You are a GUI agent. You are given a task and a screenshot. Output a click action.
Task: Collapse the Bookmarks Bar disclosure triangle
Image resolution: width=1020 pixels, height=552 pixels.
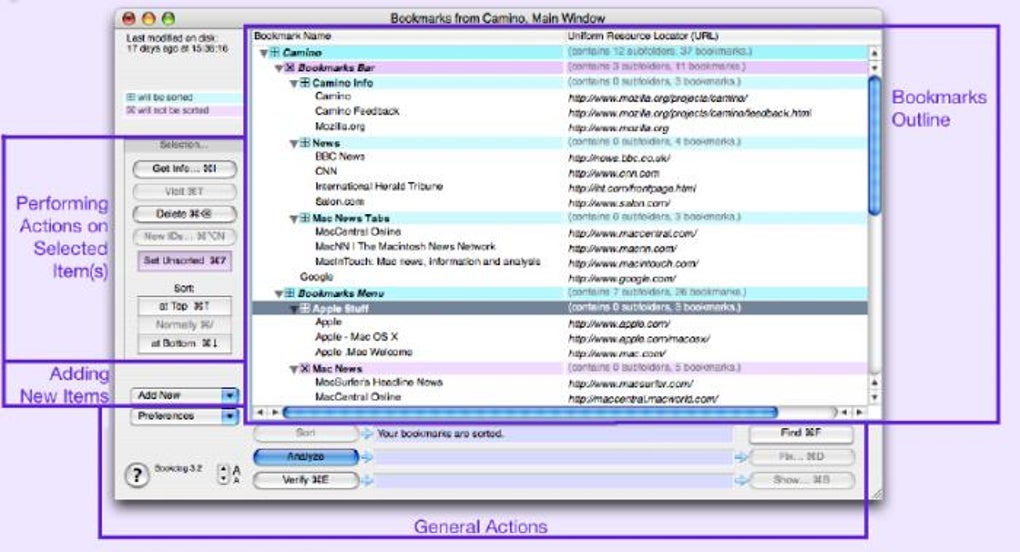tap(278, 68)
